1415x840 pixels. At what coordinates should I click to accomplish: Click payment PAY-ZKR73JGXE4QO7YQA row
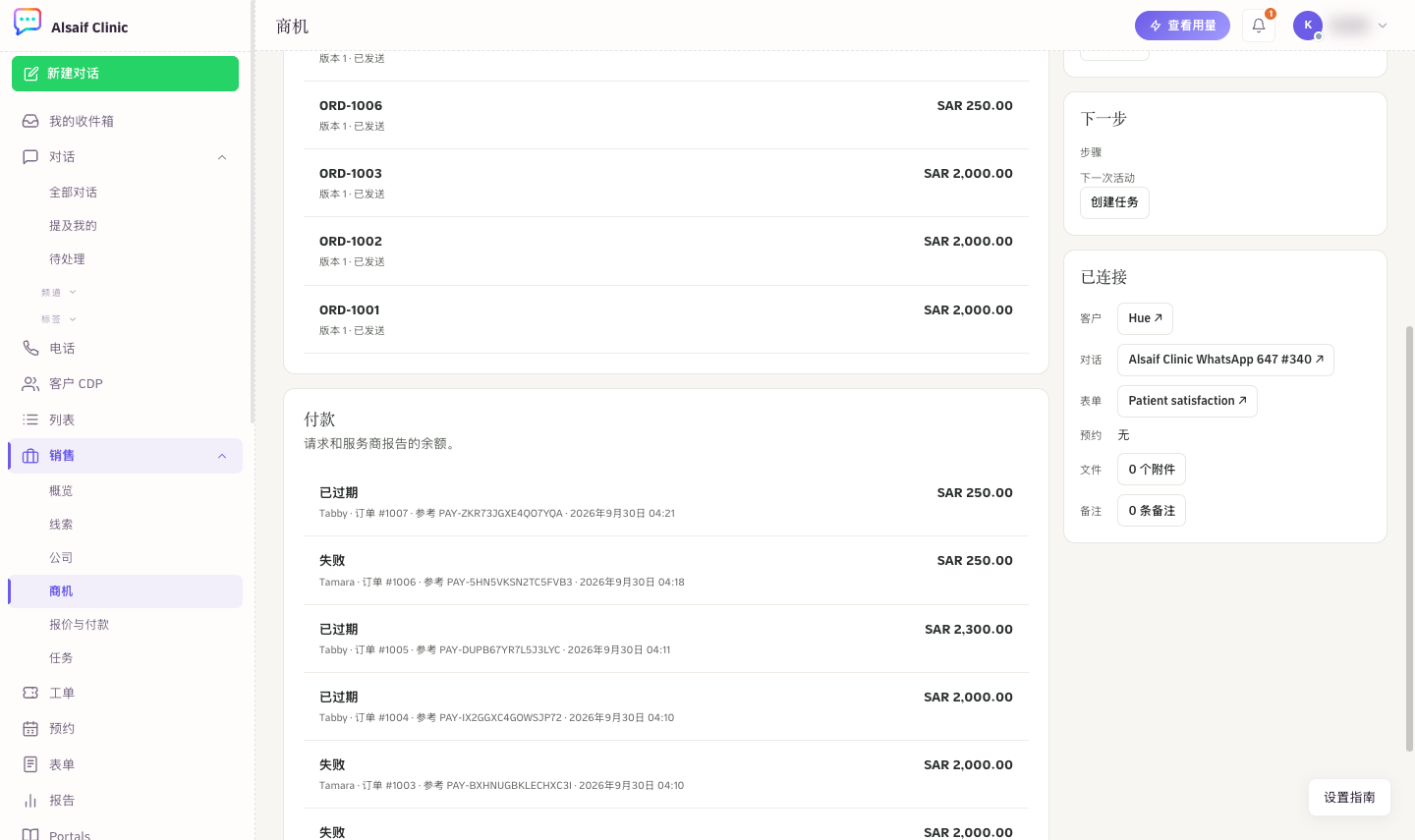coord(666,502)
